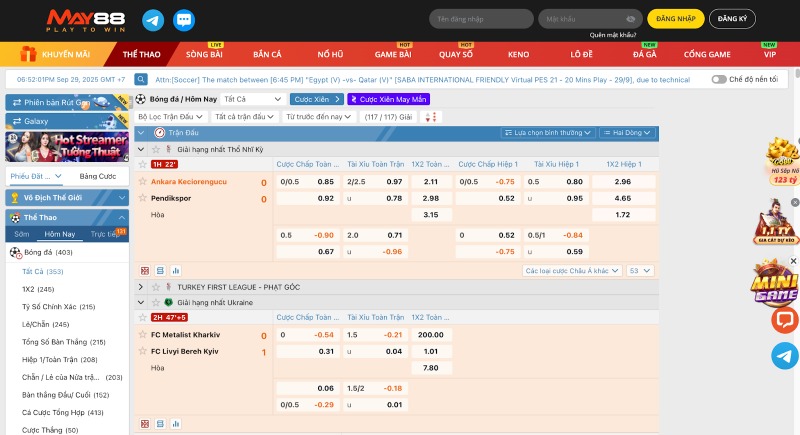The height and width of the screenshot is (435, 800).
Task: Click the search icon beside the timestamp
Action: click(x=140, y=79)
